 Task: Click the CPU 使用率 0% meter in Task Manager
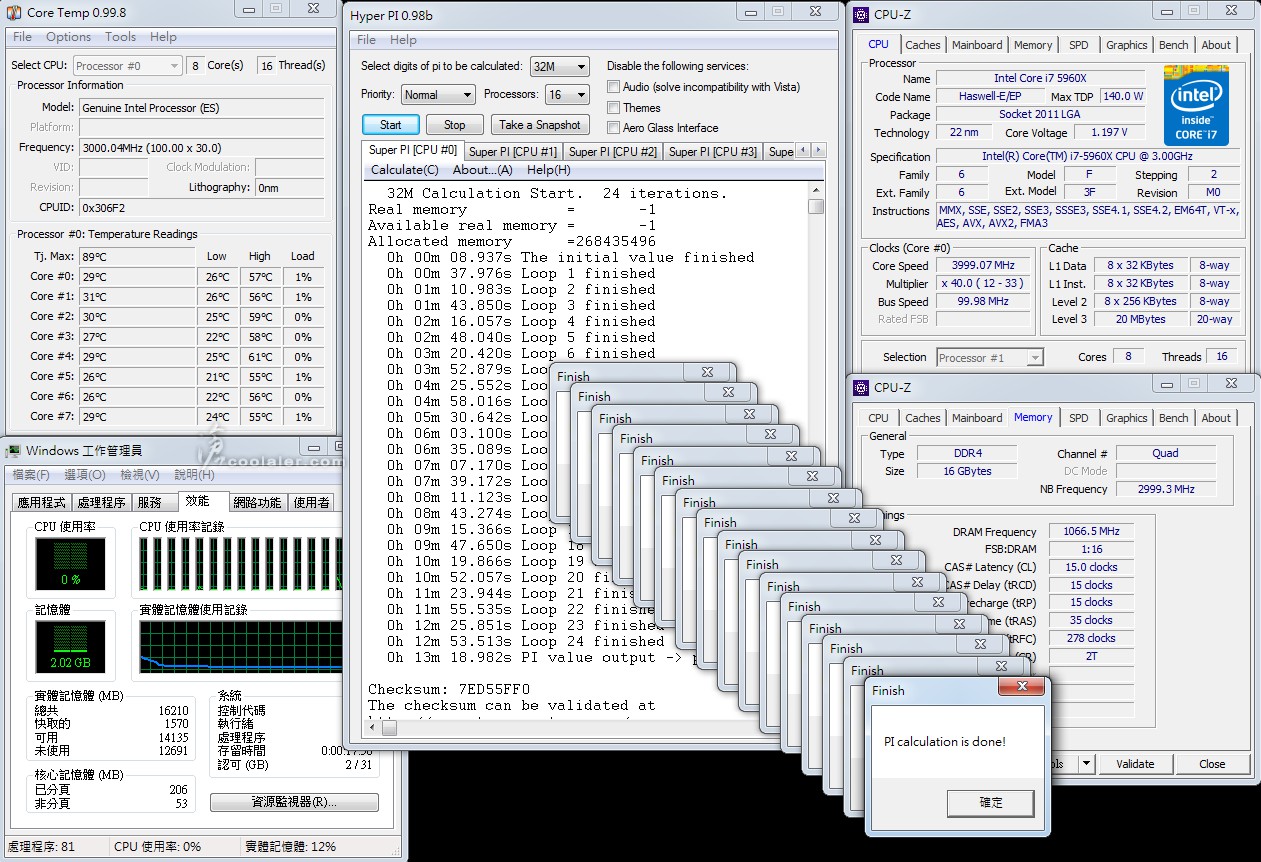click(70, 564)
